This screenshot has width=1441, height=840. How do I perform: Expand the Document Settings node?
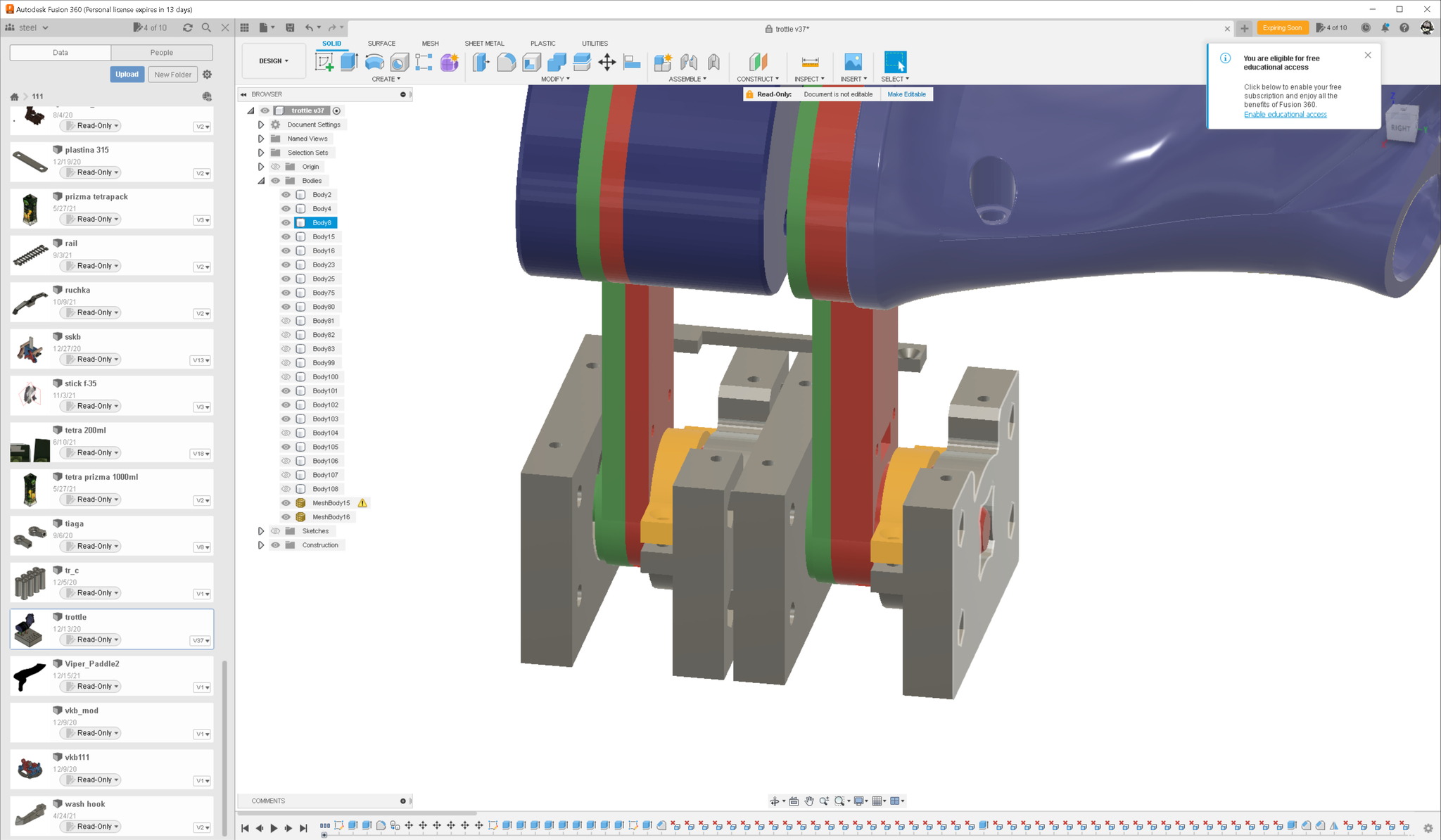(261, 125)
